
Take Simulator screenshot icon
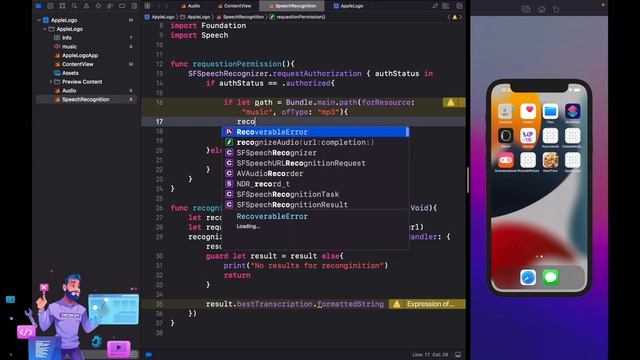526,9
